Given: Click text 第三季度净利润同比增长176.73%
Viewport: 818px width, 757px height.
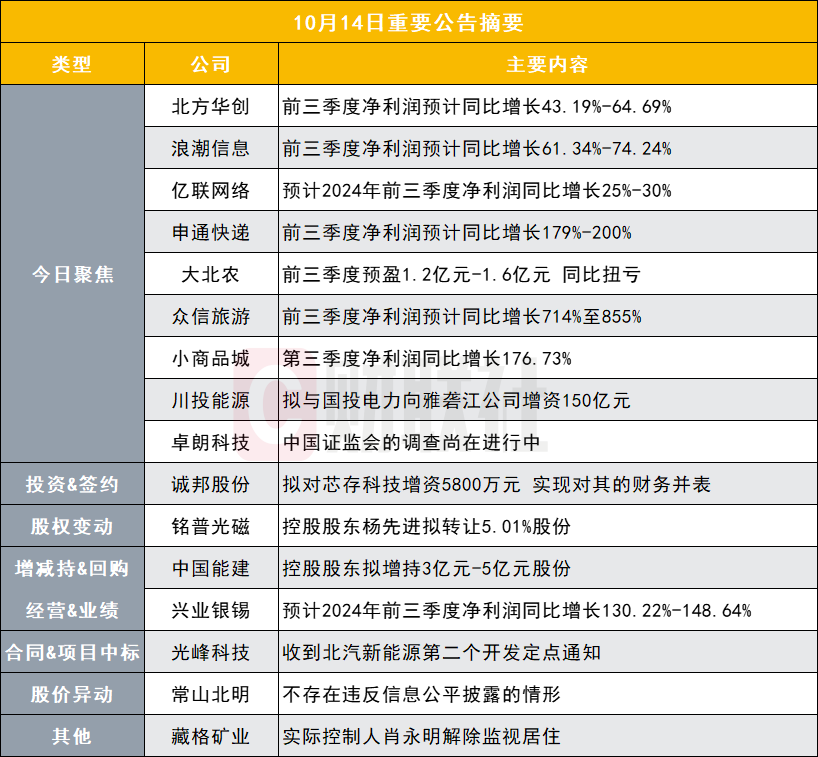Looking at the screenshot, I should pyautogui.click(x=427, y=358).
